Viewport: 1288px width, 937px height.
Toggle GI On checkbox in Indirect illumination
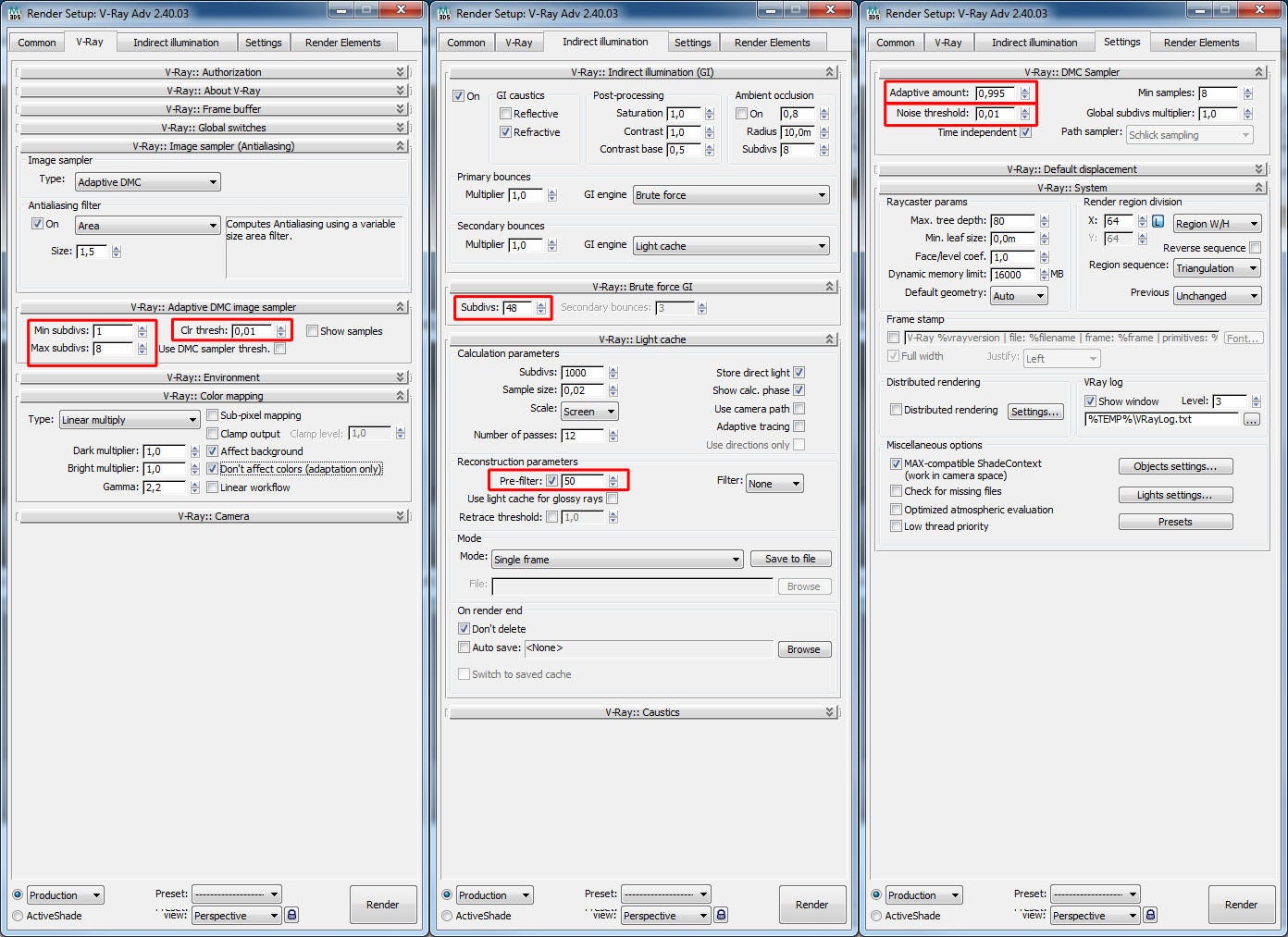pyautogui.click(x=458, y=95)
